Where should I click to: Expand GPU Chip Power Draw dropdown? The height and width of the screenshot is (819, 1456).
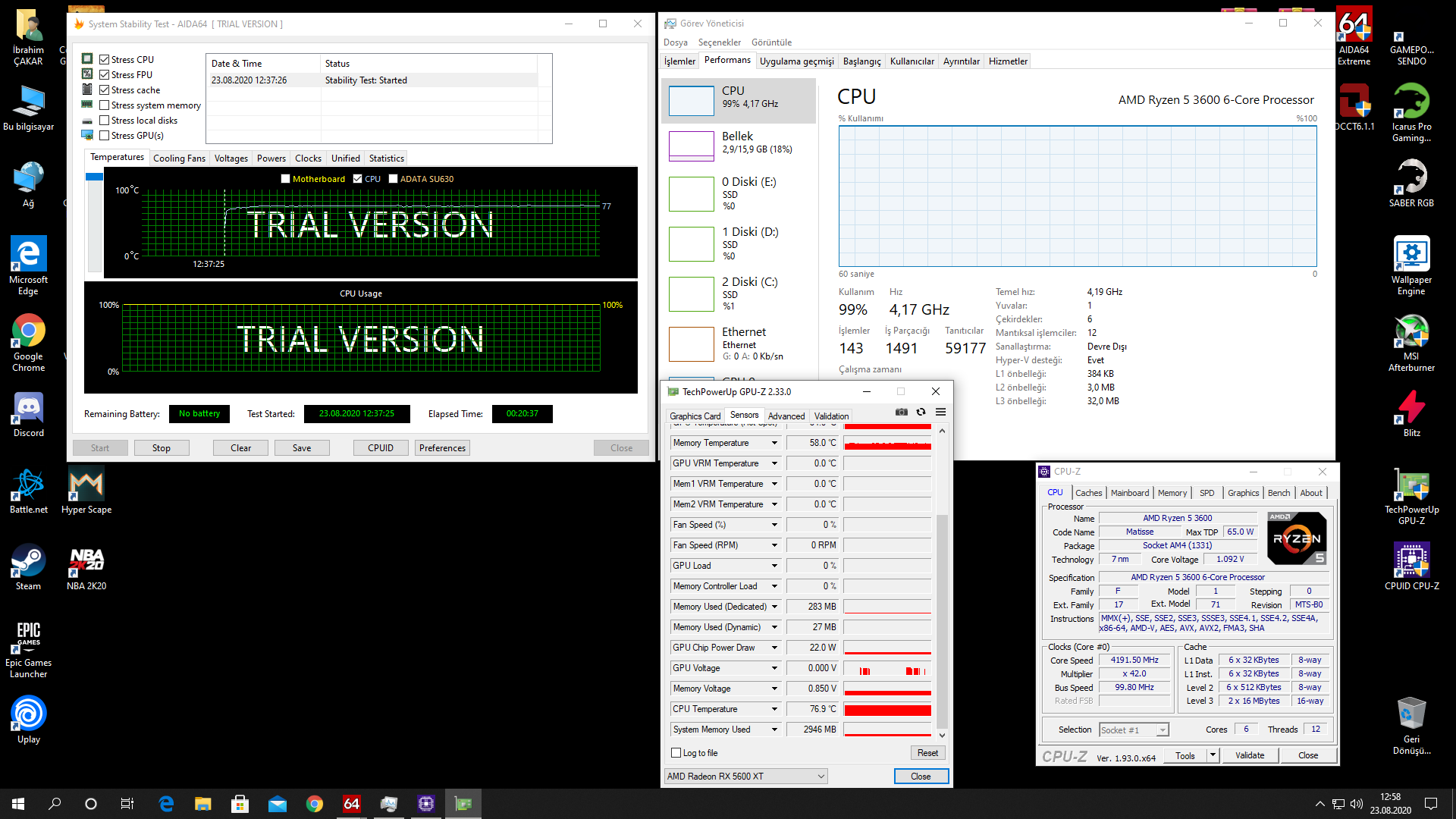774,648
